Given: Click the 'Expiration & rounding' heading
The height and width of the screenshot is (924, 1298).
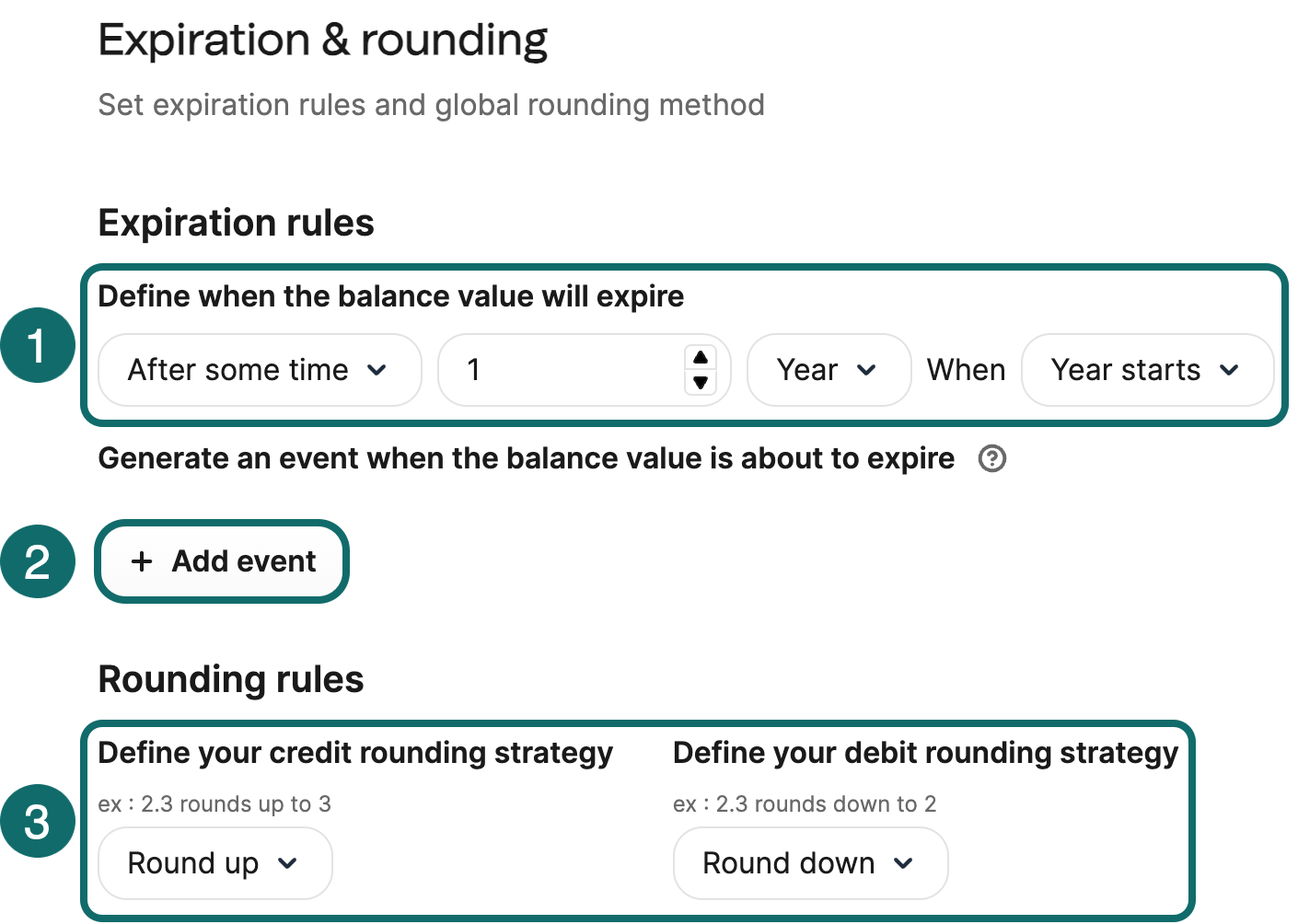Looking at the screenshot, I should [x=323, y=40].
